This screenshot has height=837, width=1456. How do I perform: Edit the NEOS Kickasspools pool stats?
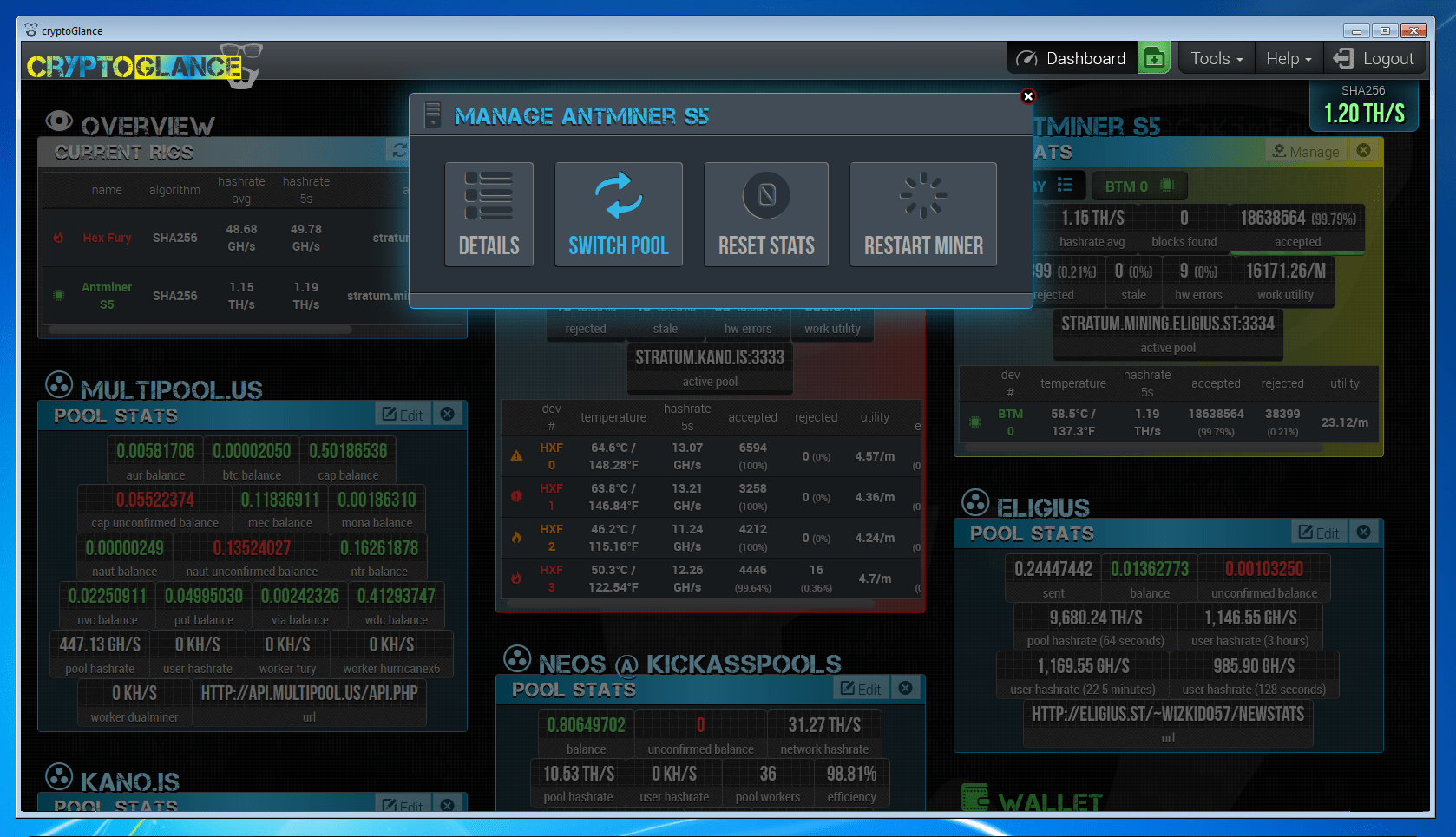point(861,689)
